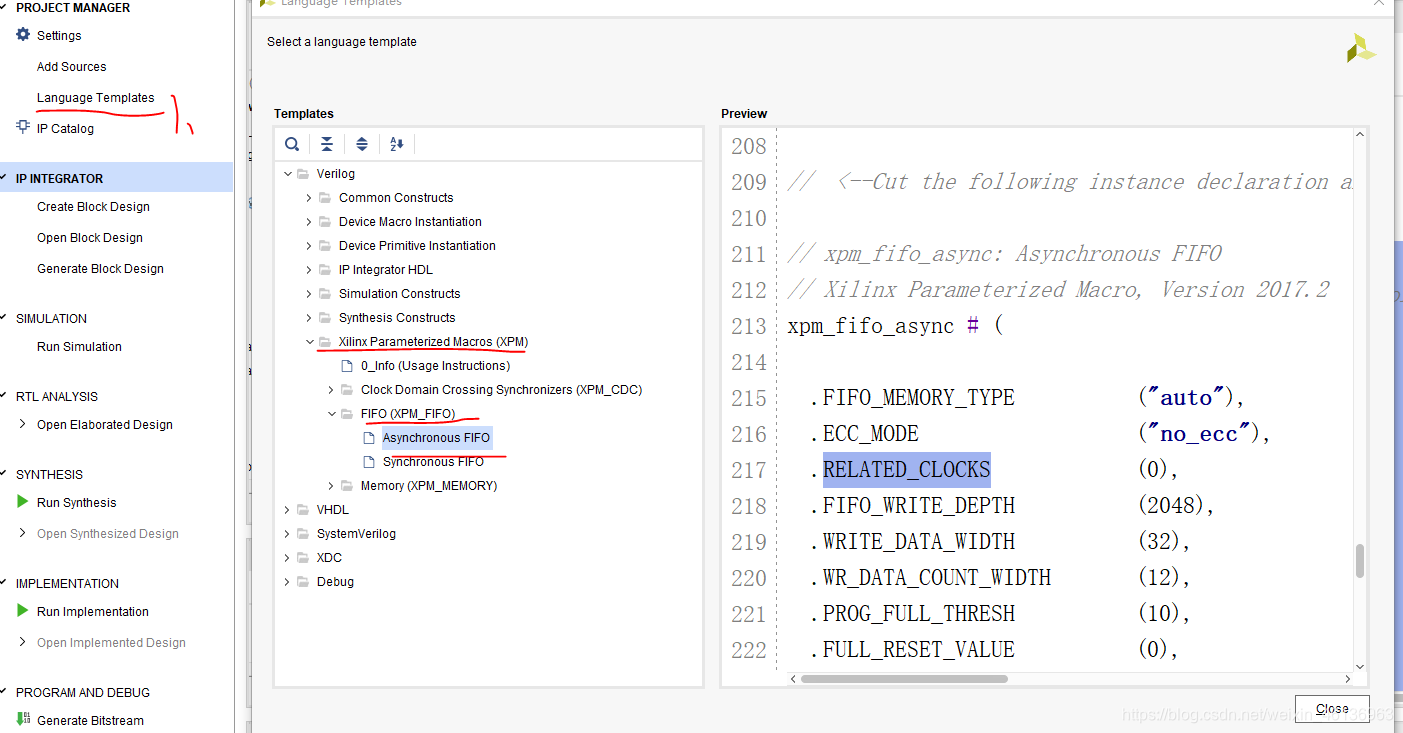Expand Open Elaborated Design in RTL Analysis

pos(23,424)
